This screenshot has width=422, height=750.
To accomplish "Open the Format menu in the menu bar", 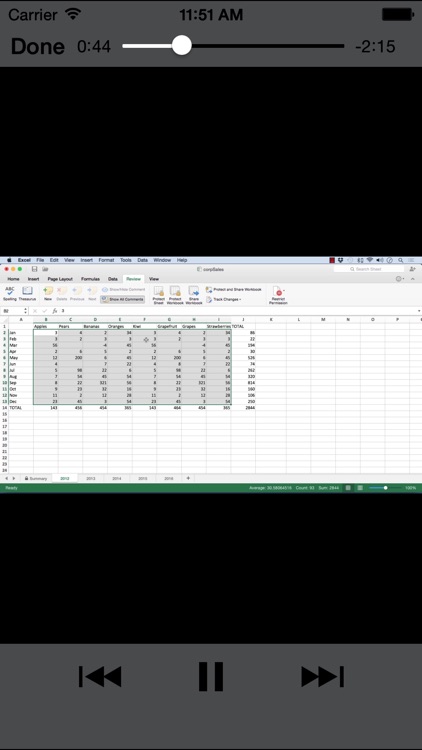I will (106, 260).
